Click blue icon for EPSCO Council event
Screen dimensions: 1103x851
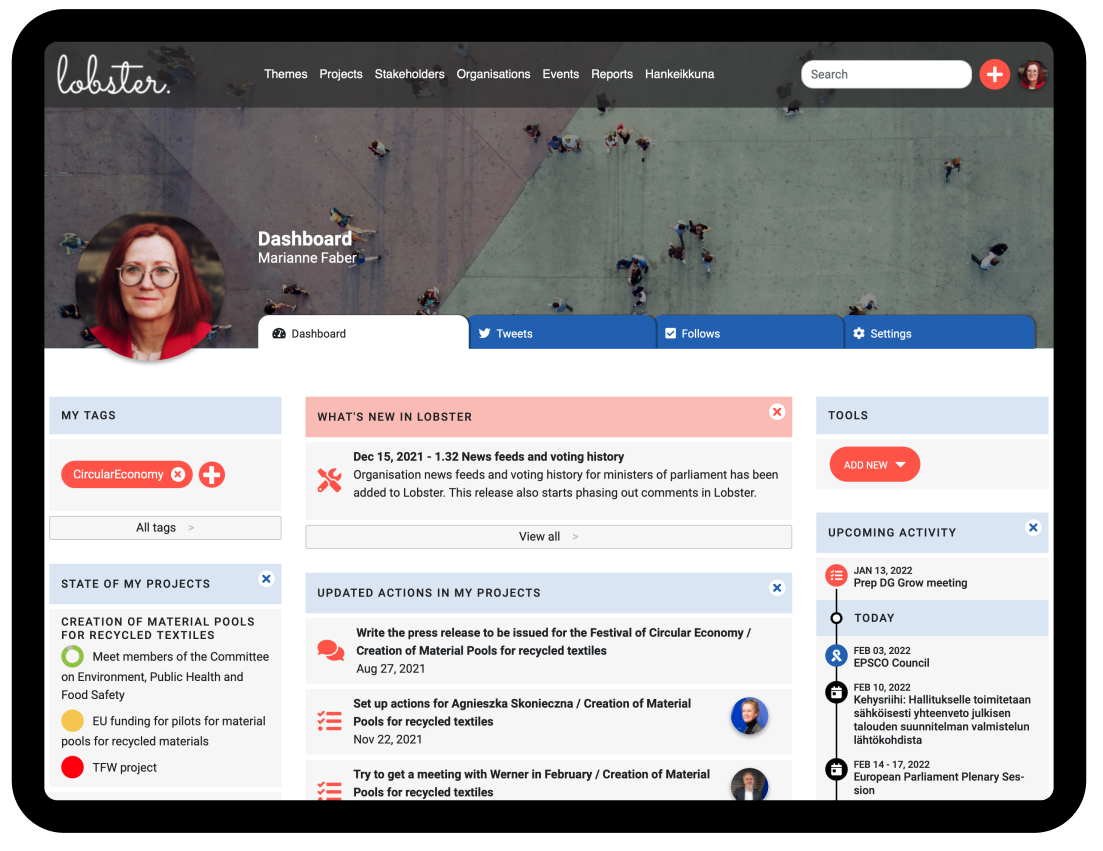(x=836, y=656)
